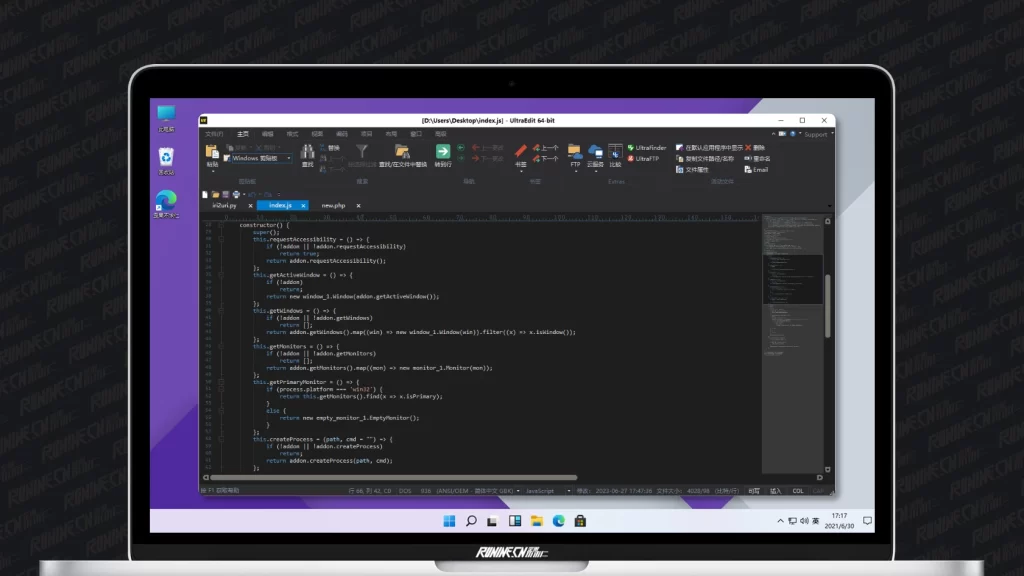Click the green Go to Line icon
Screen dimensions: 1024x576
pos(442,153)
